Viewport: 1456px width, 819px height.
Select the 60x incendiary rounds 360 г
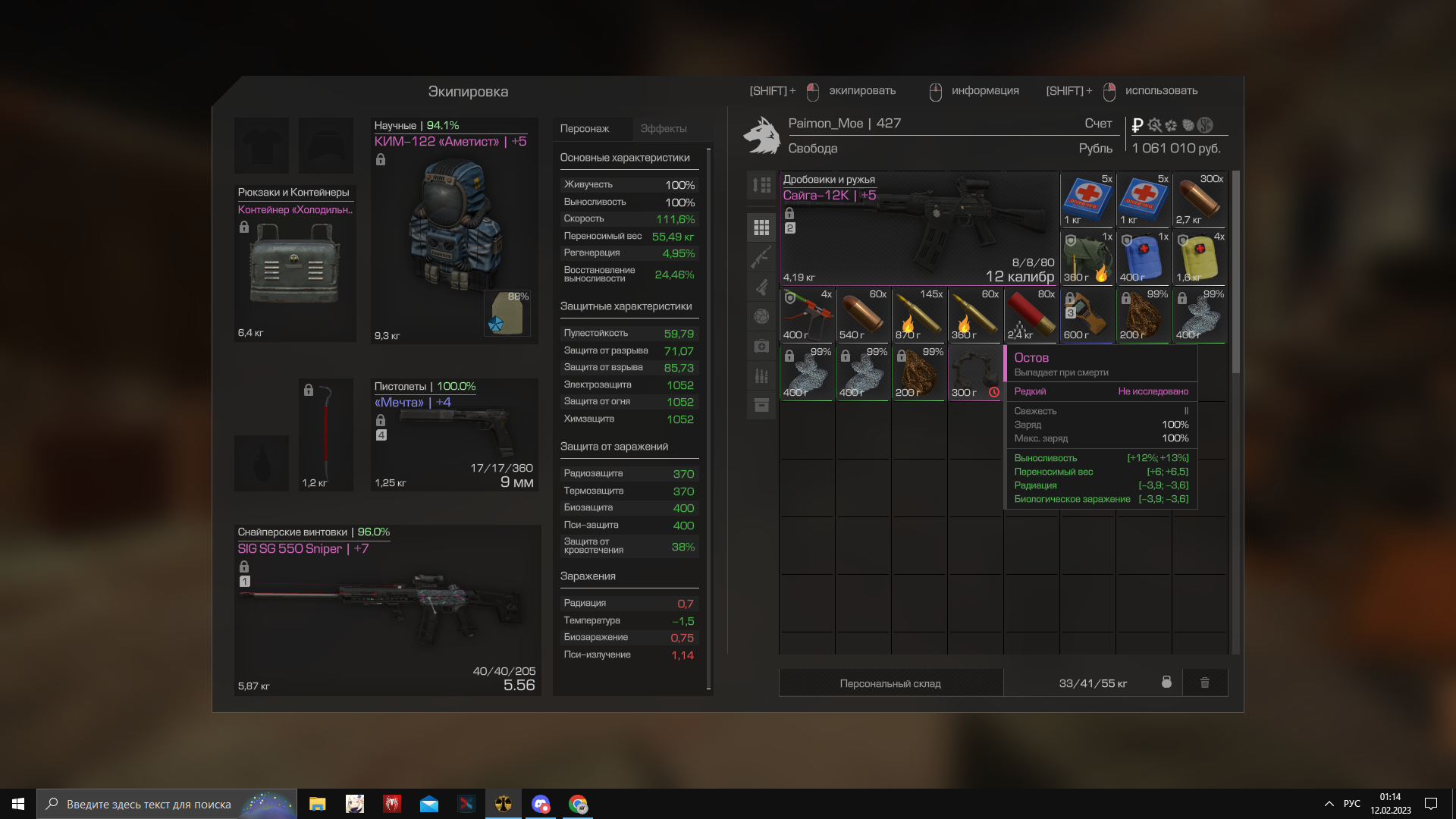coord(975,315)
